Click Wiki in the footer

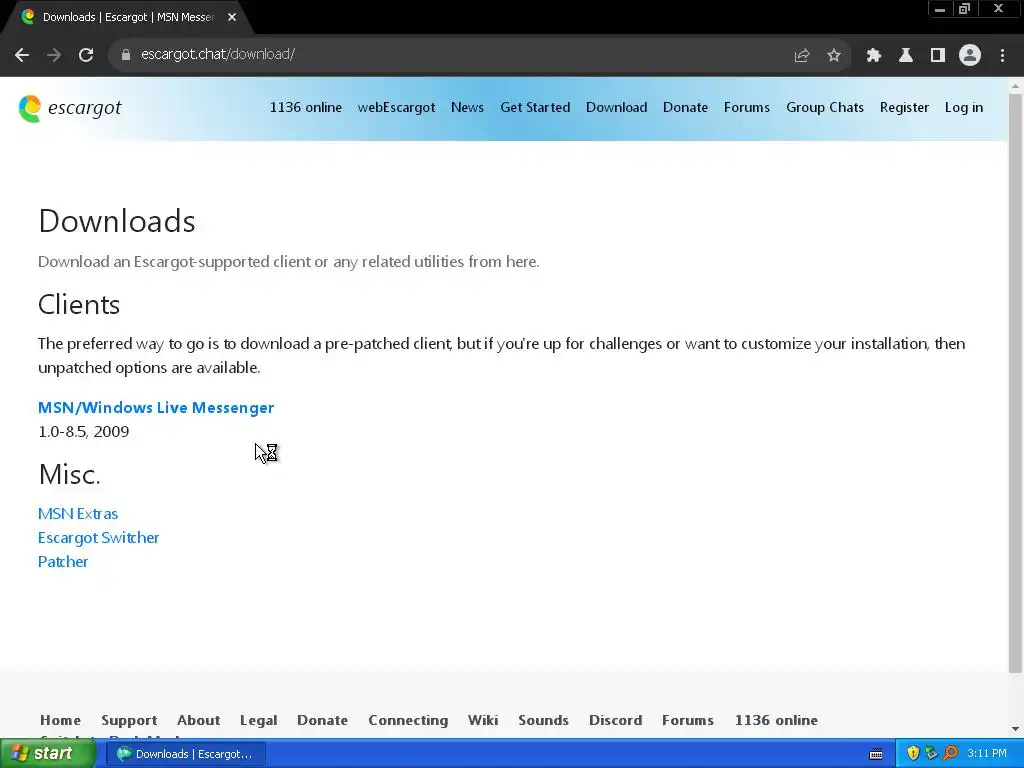point(483,720)
